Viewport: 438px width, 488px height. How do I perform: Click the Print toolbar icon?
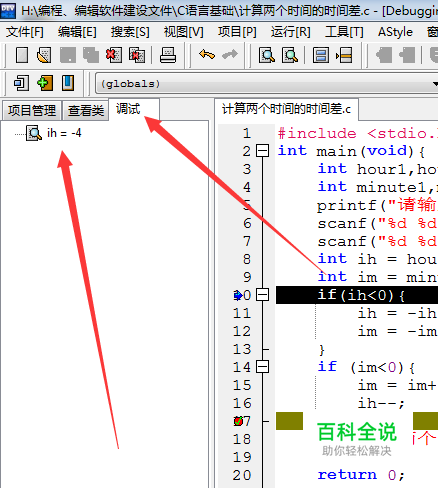pos(168,55)
